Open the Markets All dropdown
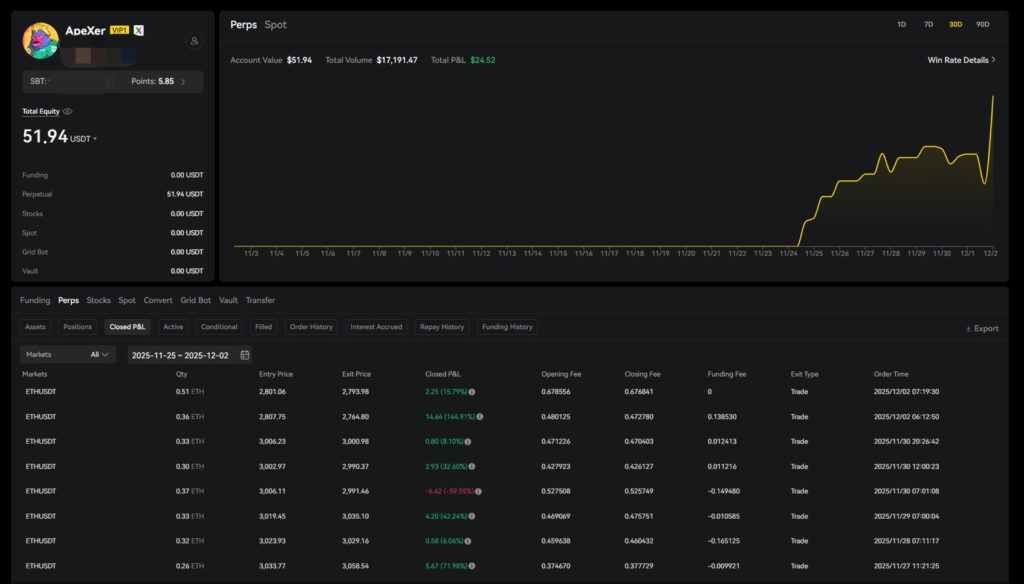Image resolution: width=1024 pixels, height=584 pixels. [x=68, y=355]
